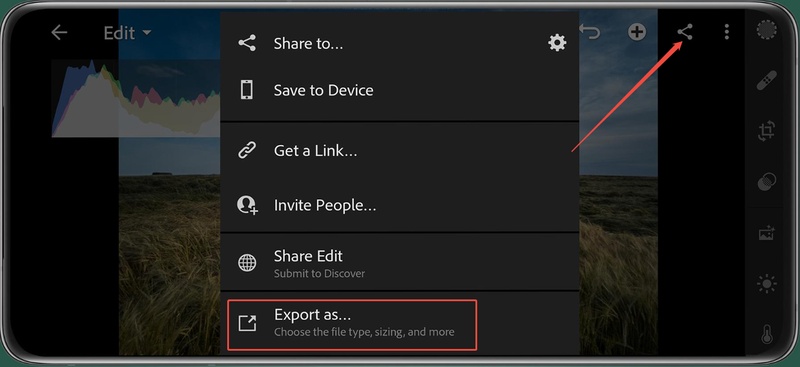Image resolution: width=800 pixels, height=367 pixels.
Task: Tap the plus add icon
Action: pyautogui.click(x=637, y=32)
